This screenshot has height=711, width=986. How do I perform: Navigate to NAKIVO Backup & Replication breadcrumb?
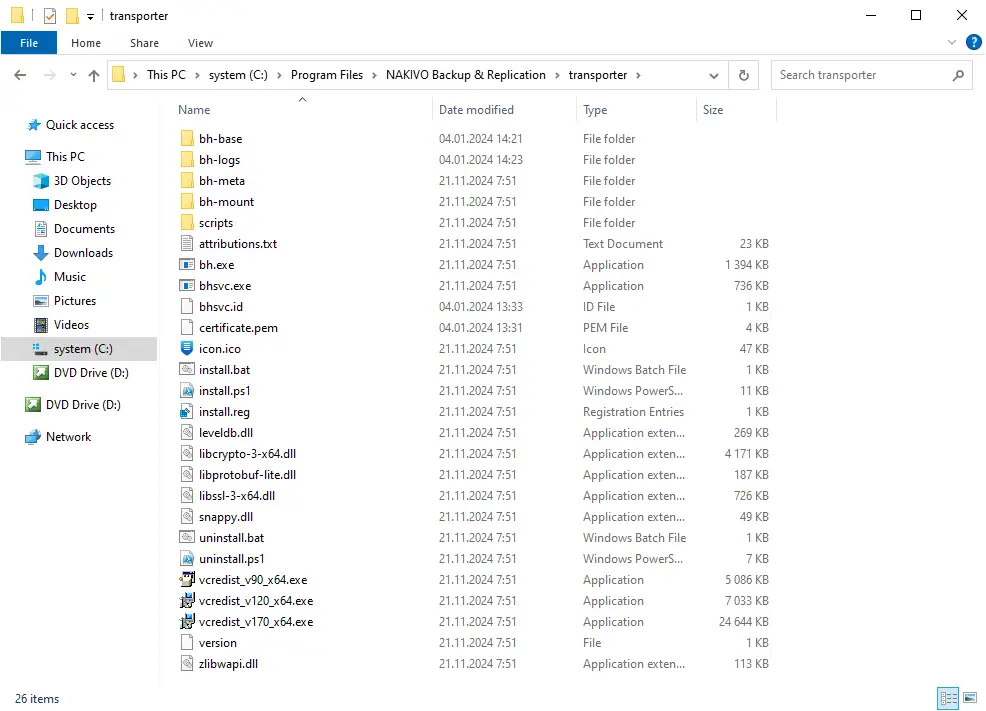(465, 75)
